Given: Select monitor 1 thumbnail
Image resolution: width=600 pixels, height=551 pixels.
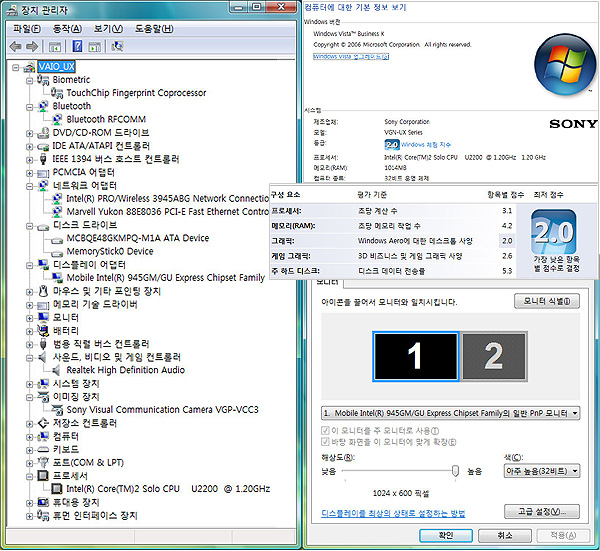Looking at the screenshot, I should tap(416, 356).
